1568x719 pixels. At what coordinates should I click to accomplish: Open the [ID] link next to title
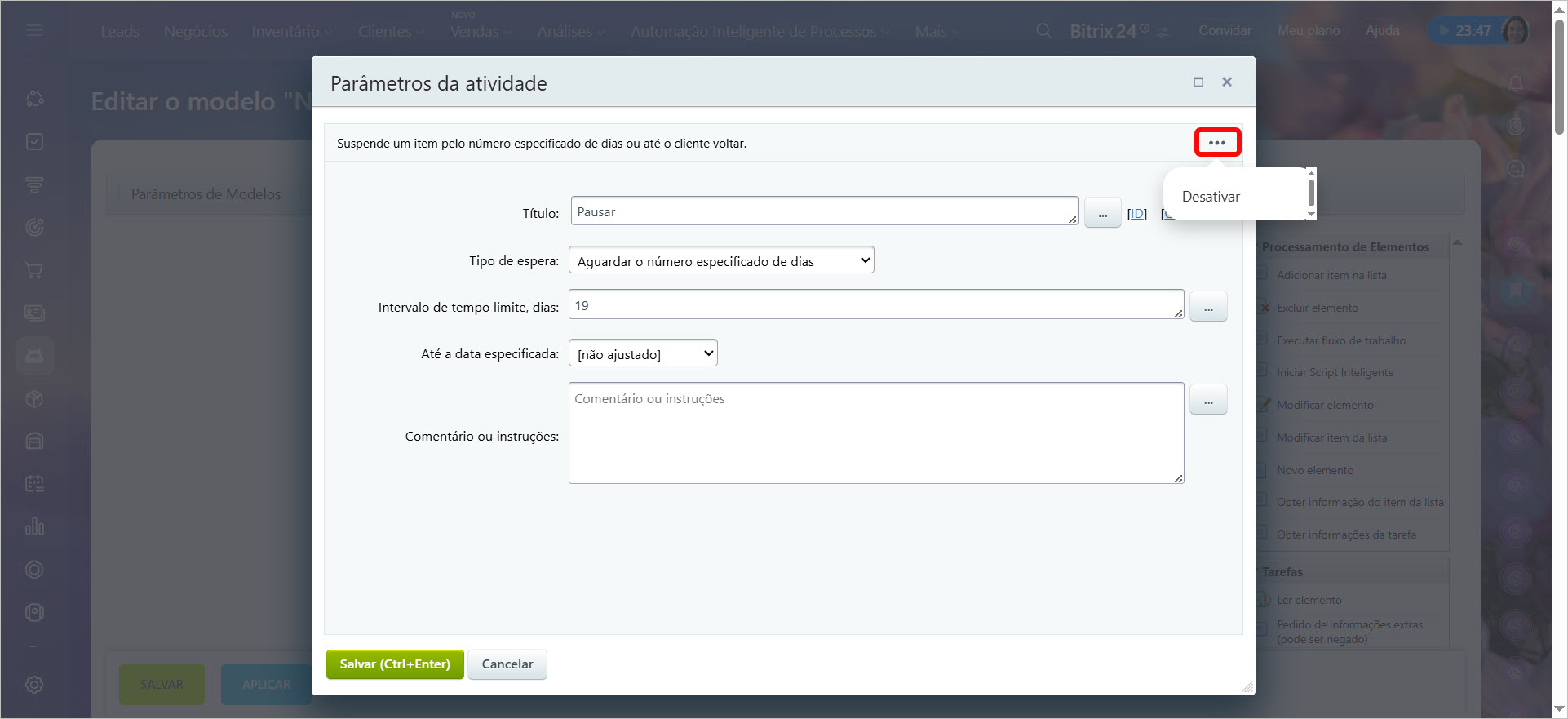click(1136, 214)
